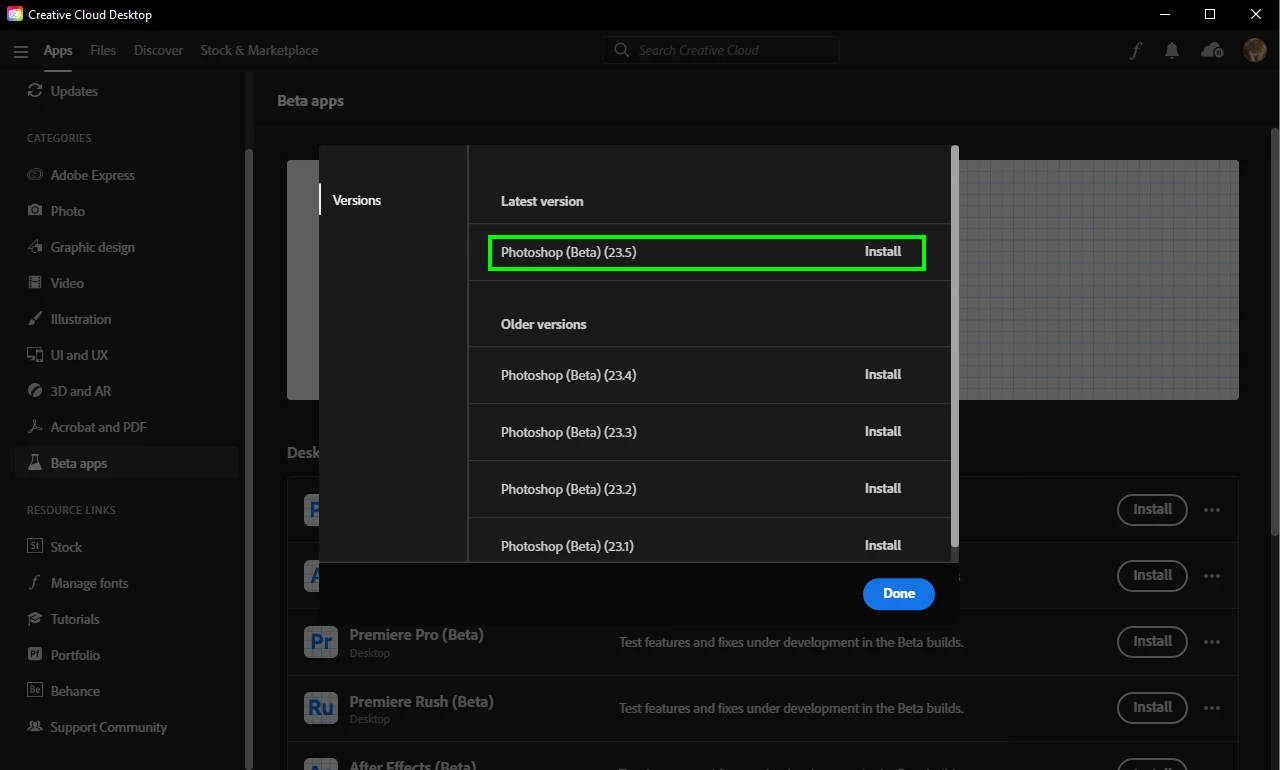Screen dimensions: 1280x770
Task: Select the 3D and AR icon
Action: pyautogui.click(x=35, y=391)
